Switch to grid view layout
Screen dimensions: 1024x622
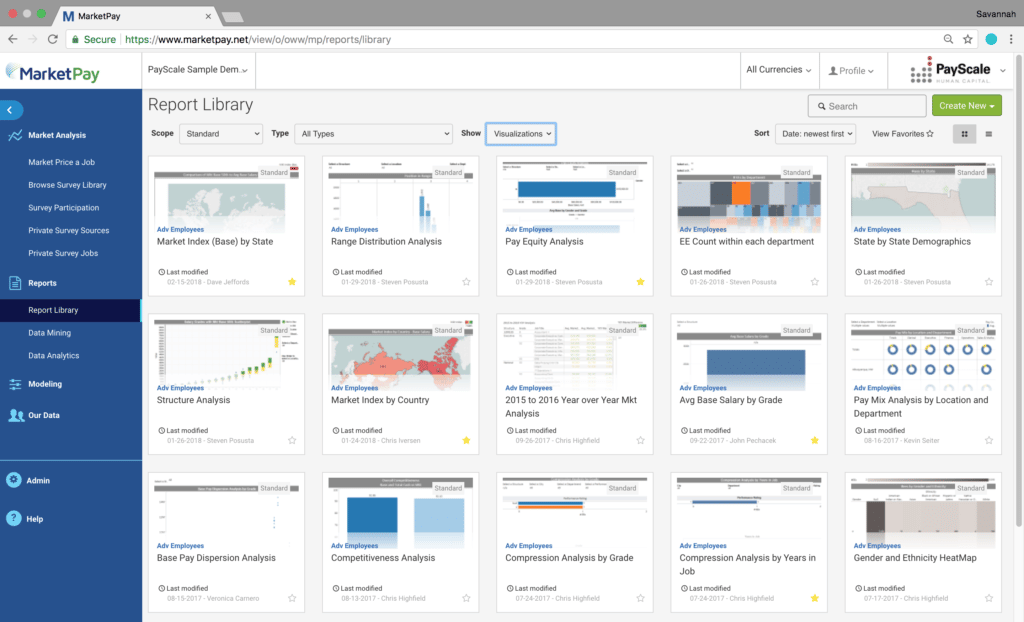coord(964,134)
